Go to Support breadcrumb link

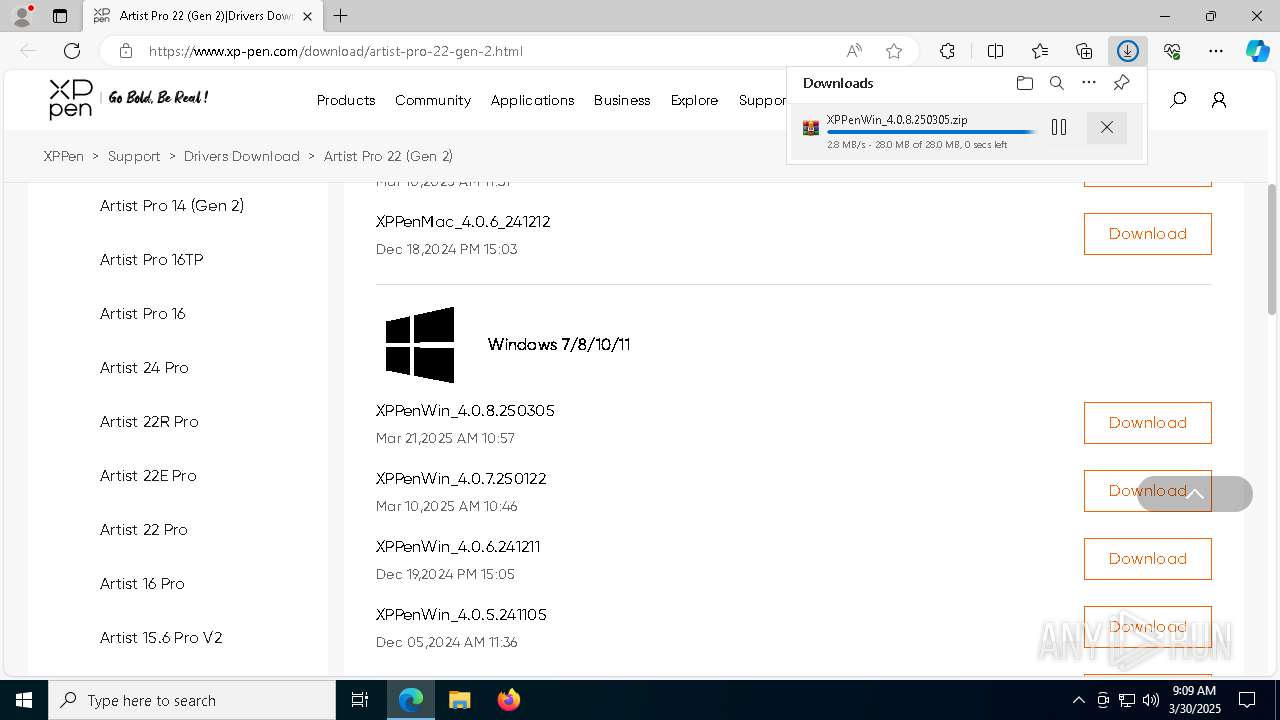(x=134, y=156)
